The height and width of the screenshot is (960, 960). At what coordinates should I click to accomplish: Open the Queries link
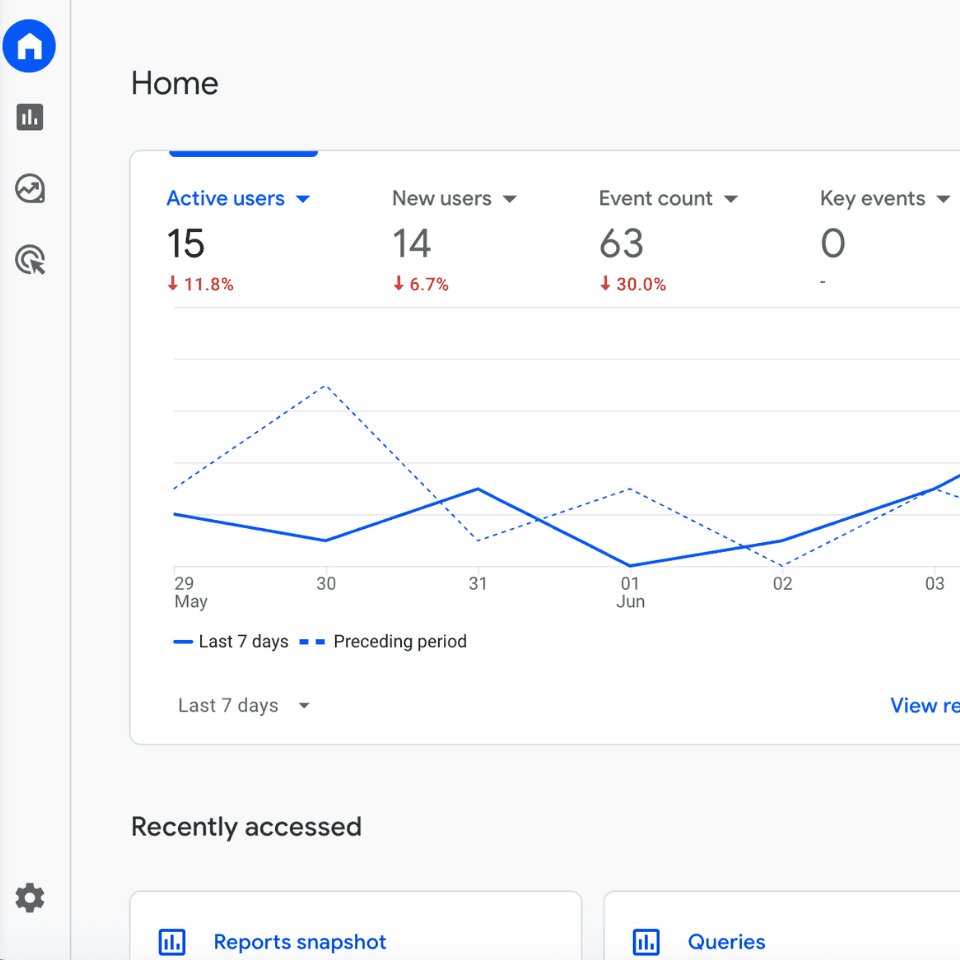(x=726, y=941)
